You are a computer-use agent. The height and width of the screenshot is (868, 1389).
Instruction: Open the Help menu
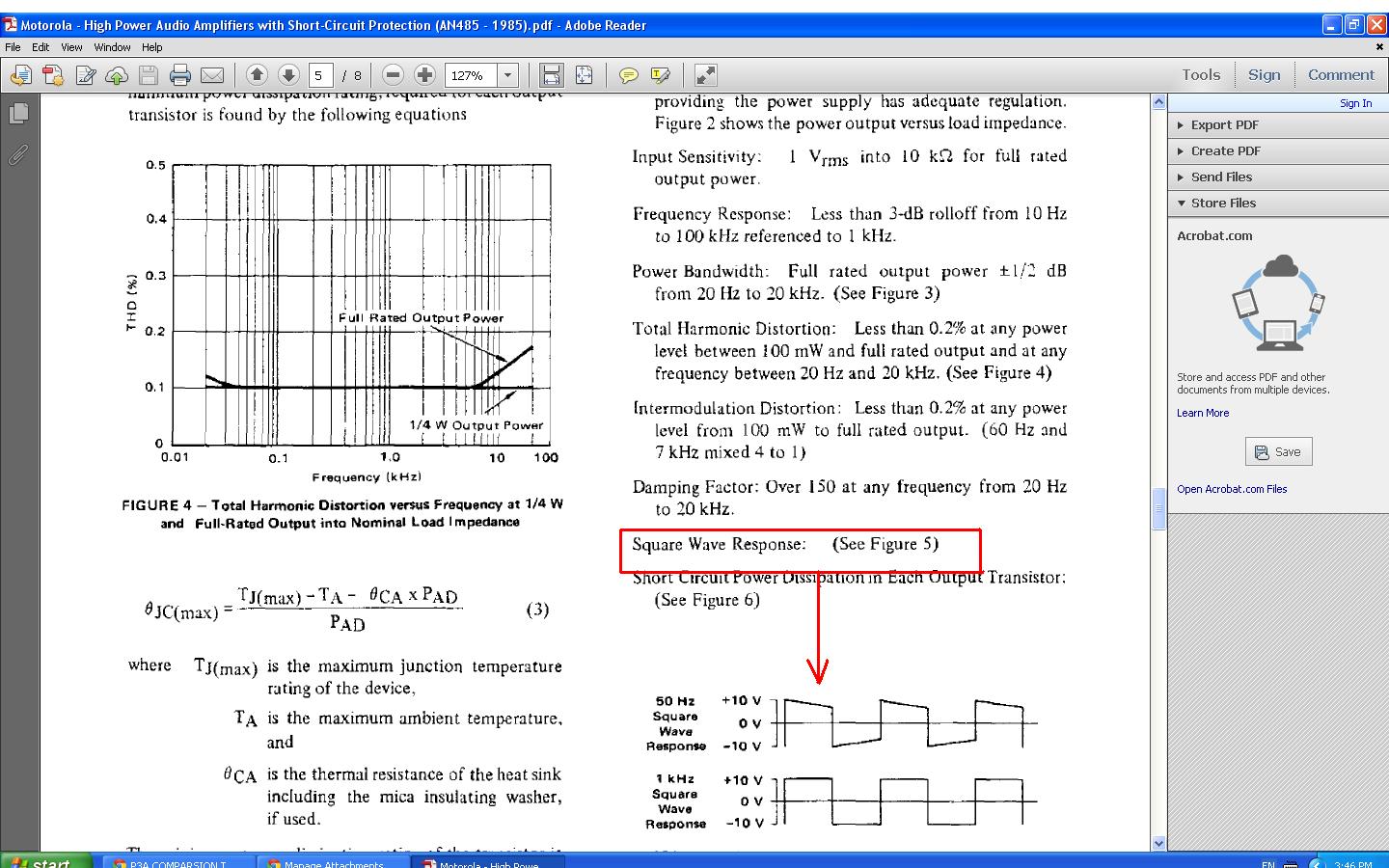[152, 46]
